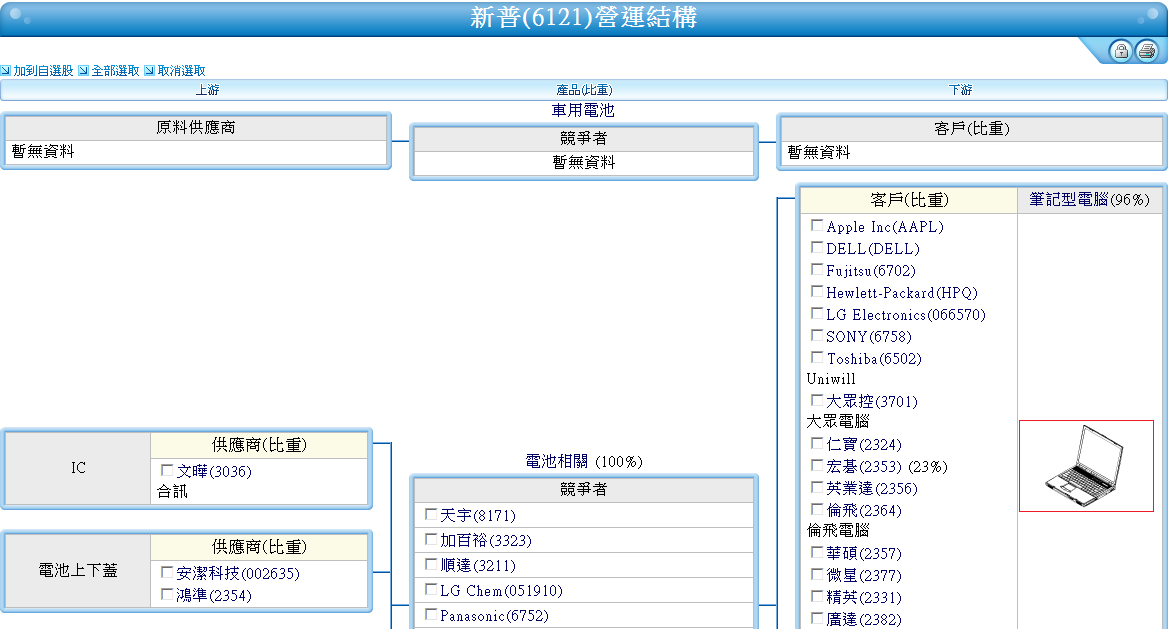Open the Apple Inc(AAPL) link
Image resolution: width=1170 pixels, height=629 pixels.
(x=885, y=227)
